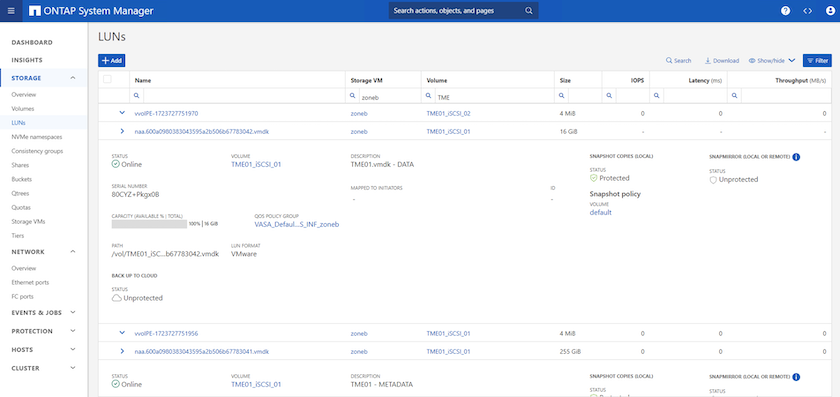Image resolution: width=840 pixels, height=397 pixels.
Task: Expand the HOSTS sidebar section
Action: click(x=73, y=349)
